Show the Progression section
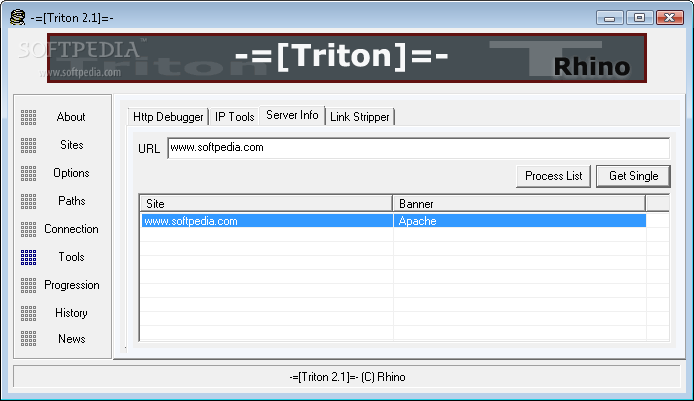The width and height of the screenshot is (694, 401). 72,285
